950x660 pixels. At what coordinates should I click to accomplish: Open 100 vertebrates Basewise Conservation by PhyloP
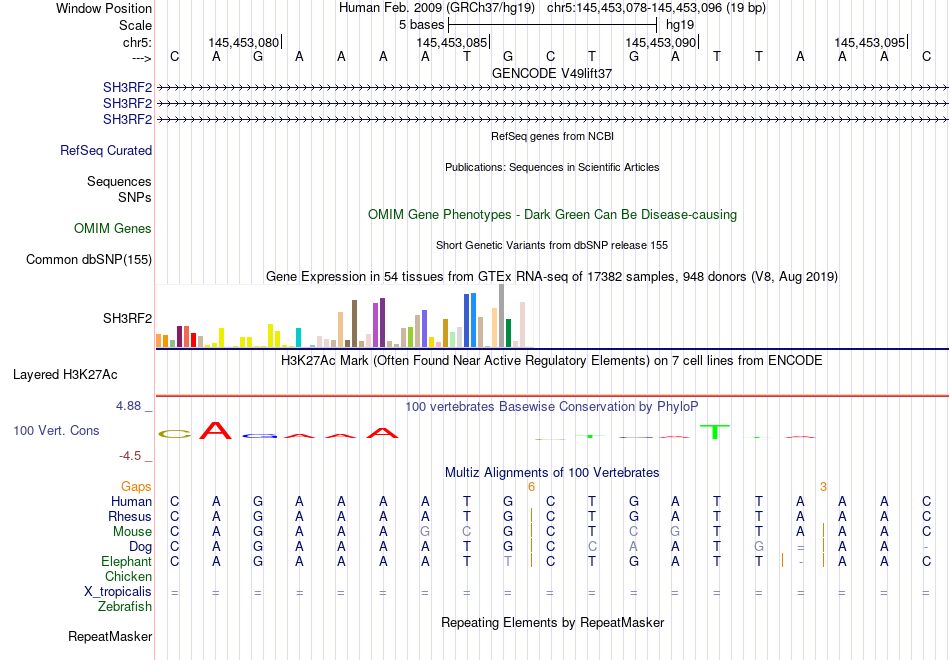pyautogui.click(x=552, y=407)
